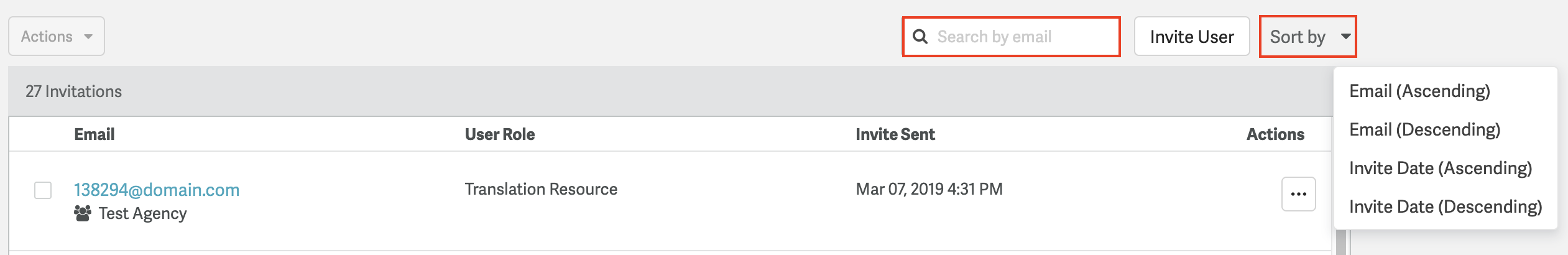Select the checkbox for 138294@domain.com
Image resolution: width=1568 pixels, height=255 pixels.
[x=43, y=190]
